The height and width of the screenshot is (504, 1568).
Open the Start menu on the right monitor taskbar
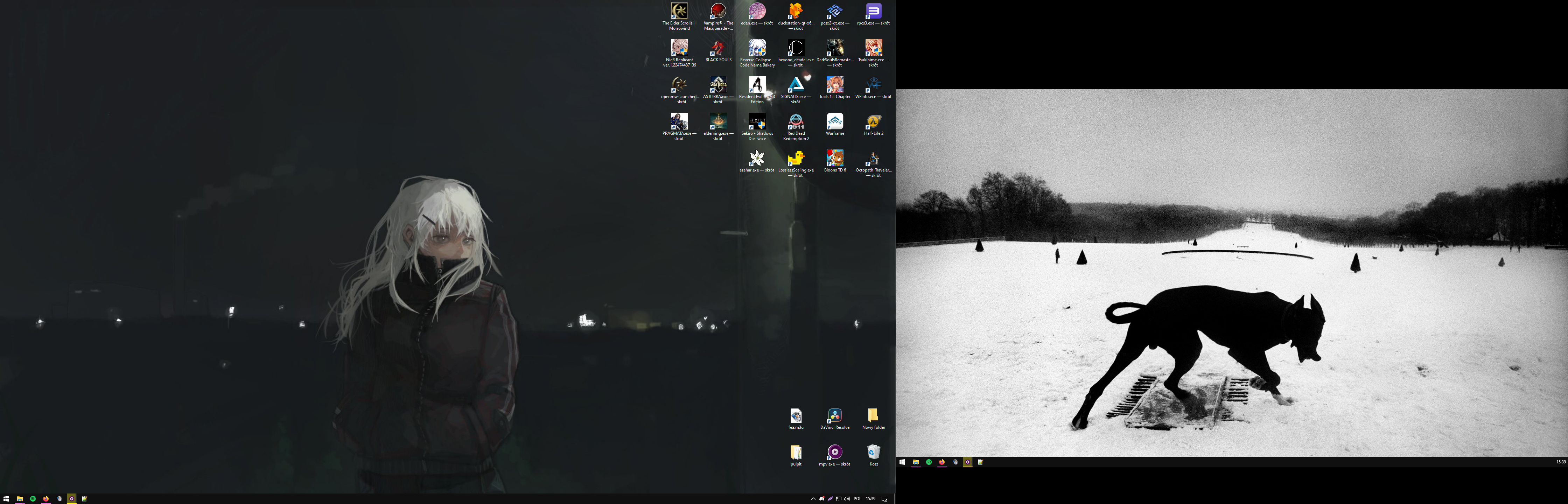coord(903,462)
